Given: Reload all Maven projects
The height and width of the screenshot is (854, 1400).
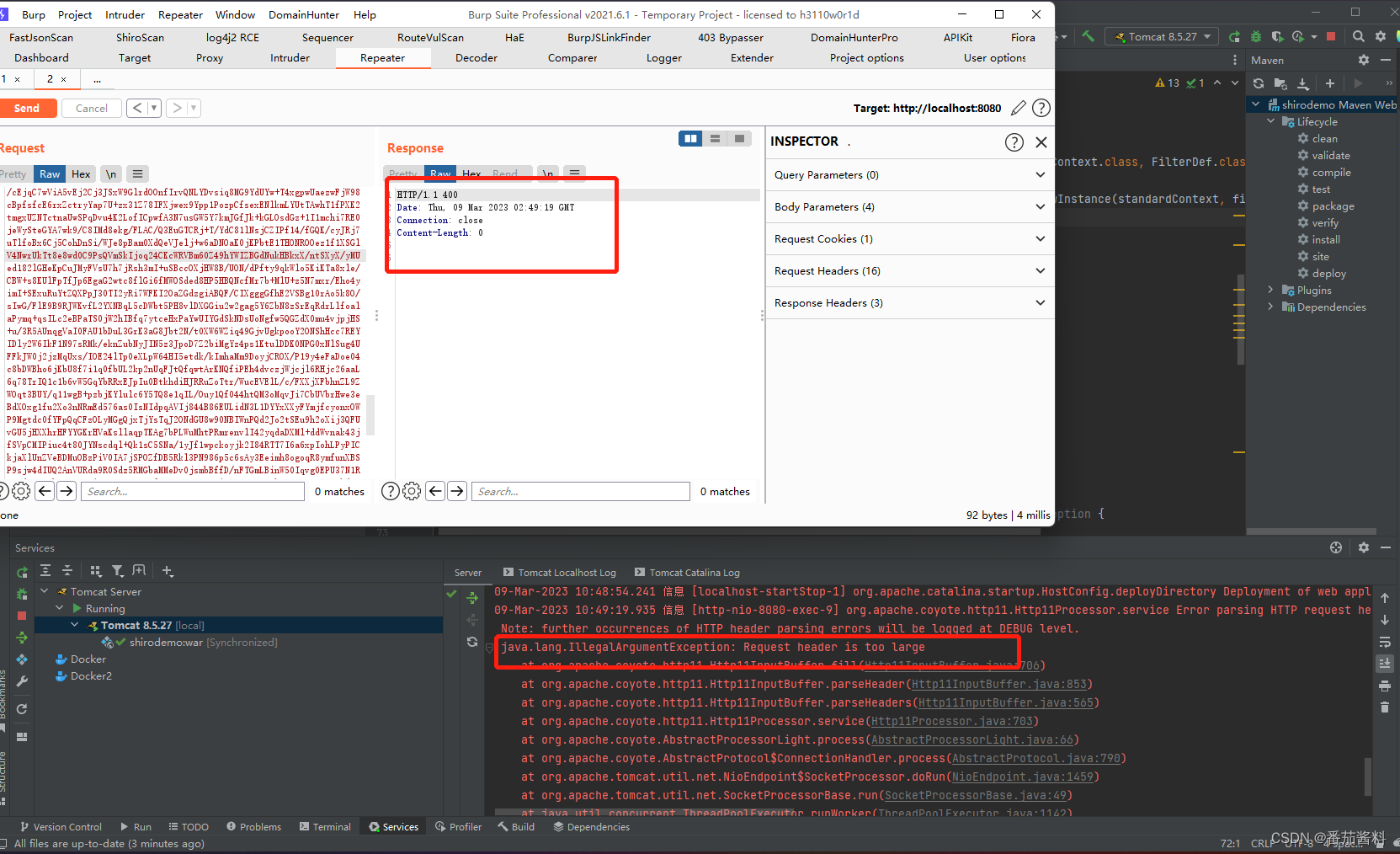Looking at the screenshot, I should 1258,83.
